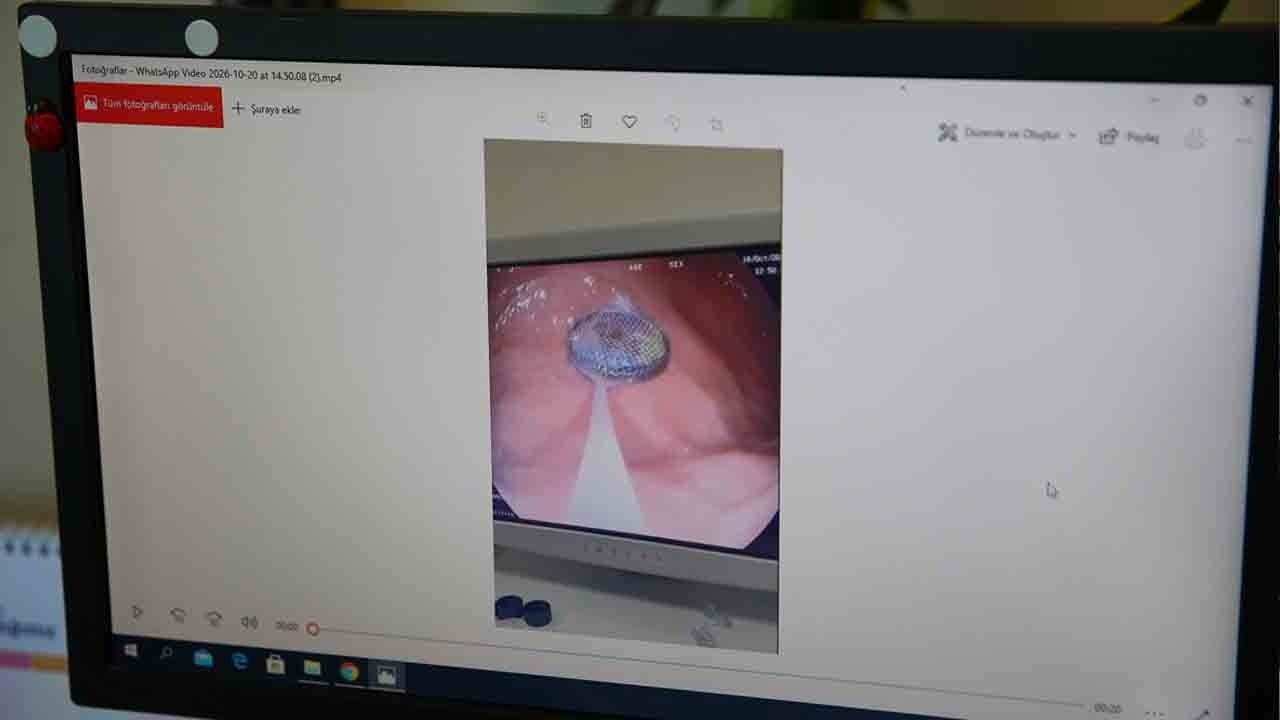Skip backward in the video
Viewport: 1280px width, 720px height.
pos(177,616)
